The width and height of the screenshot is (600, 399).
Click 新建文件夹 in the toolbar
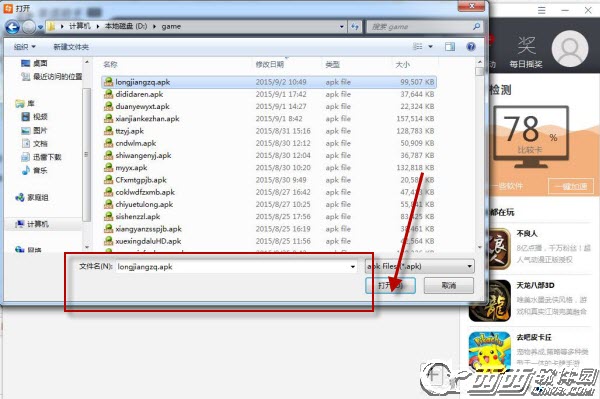coord(71,47)
